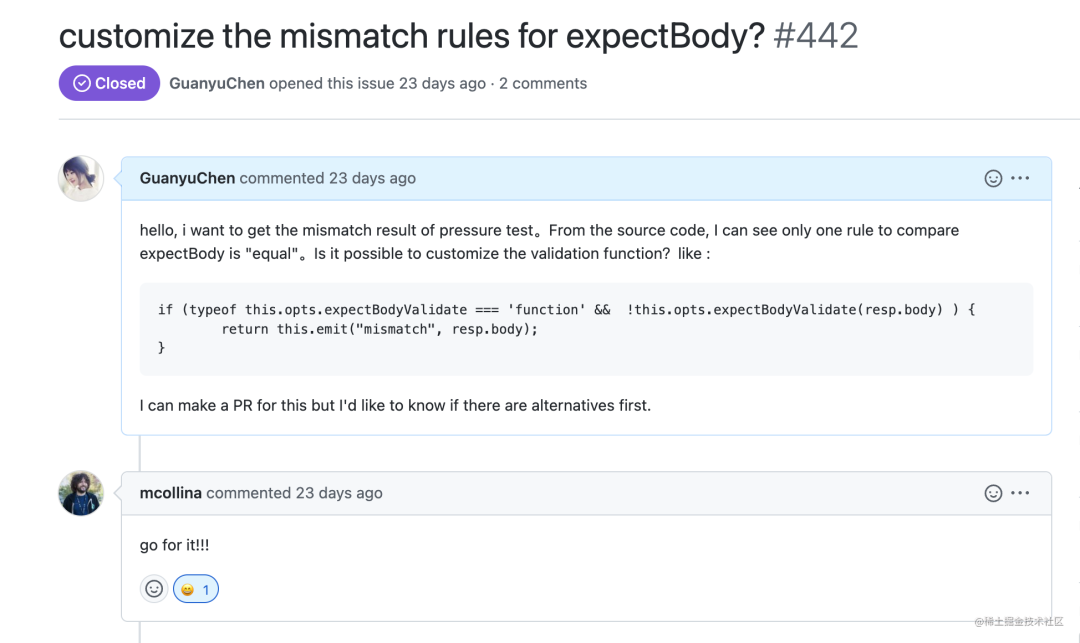
Task: Toggle the smile reaction with count 1
Action: pos(196,589)
